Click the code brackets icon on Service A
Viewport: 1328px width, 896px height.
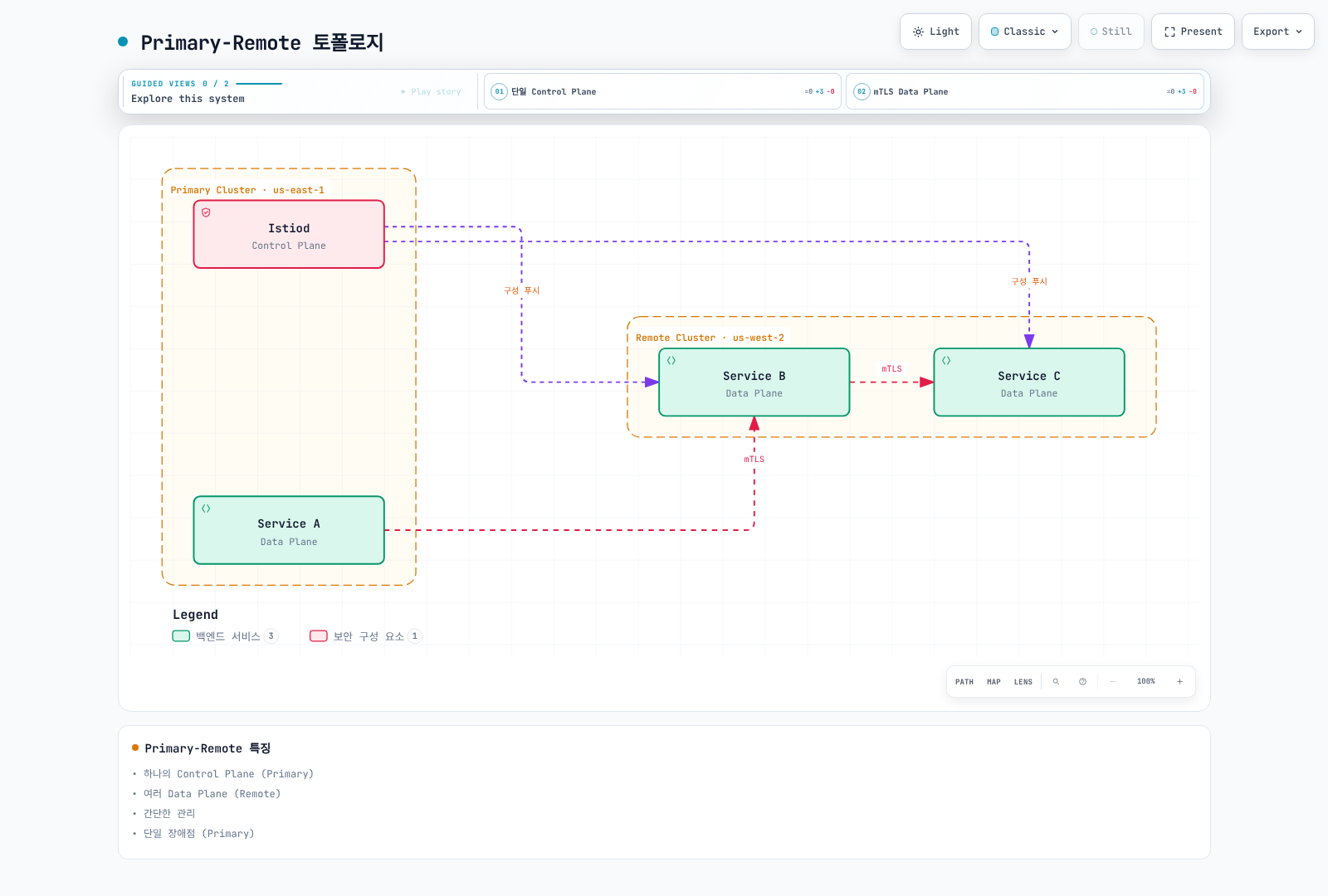(207, 509)
